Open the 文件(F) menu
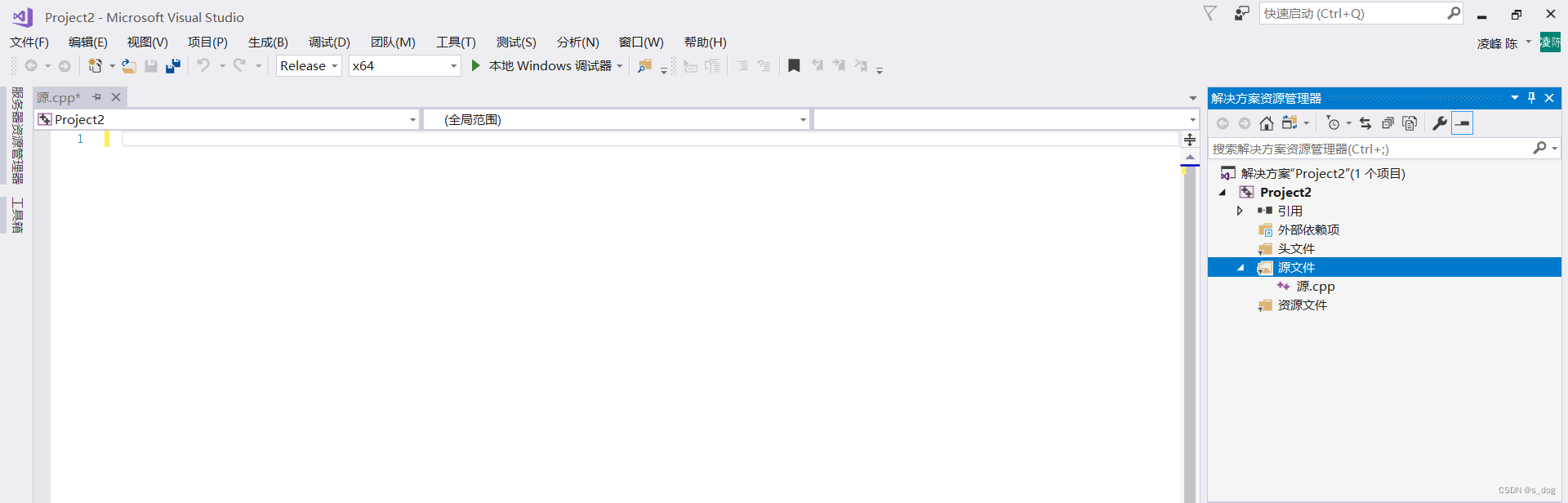Viewport: 1568px width, 503px height. coord(29,42)
